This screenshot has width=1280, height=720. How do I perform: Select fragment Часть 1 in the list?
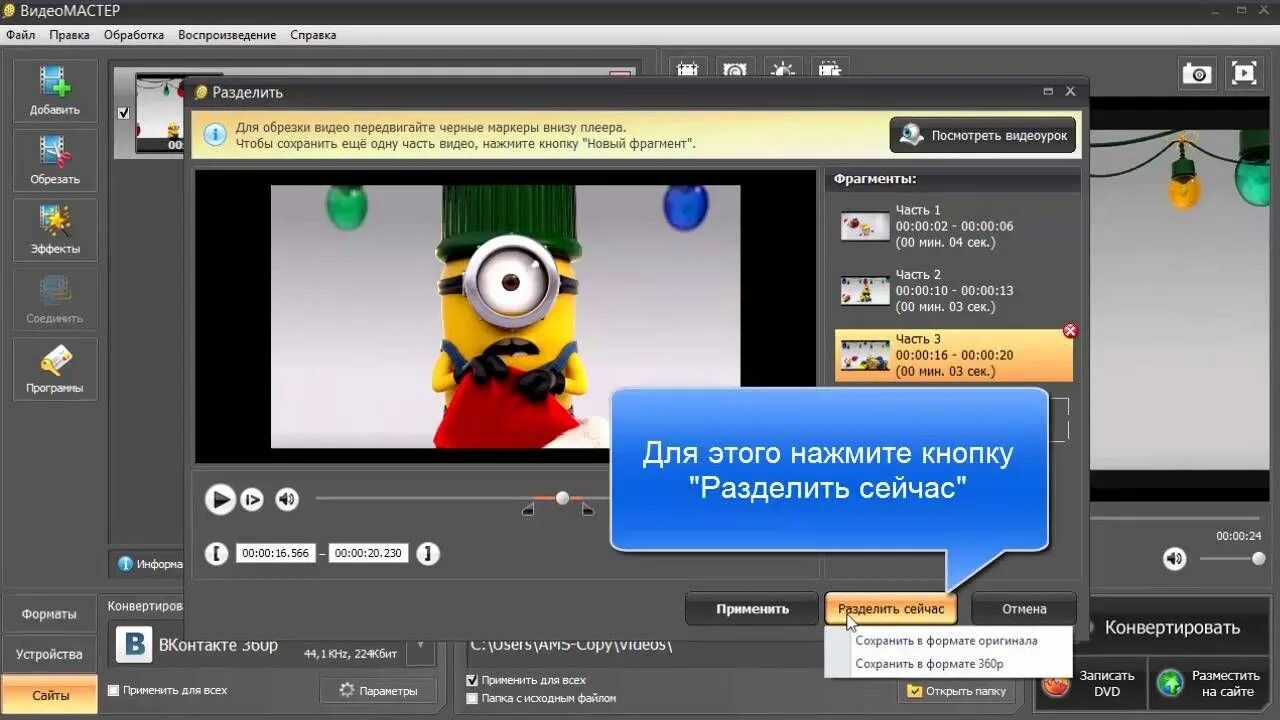954,226
